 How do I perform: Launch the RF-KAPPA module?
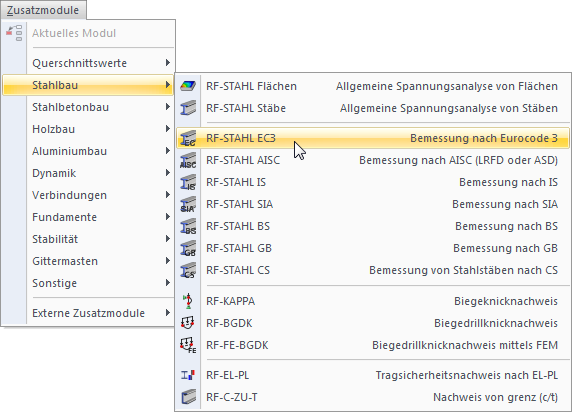373,301
